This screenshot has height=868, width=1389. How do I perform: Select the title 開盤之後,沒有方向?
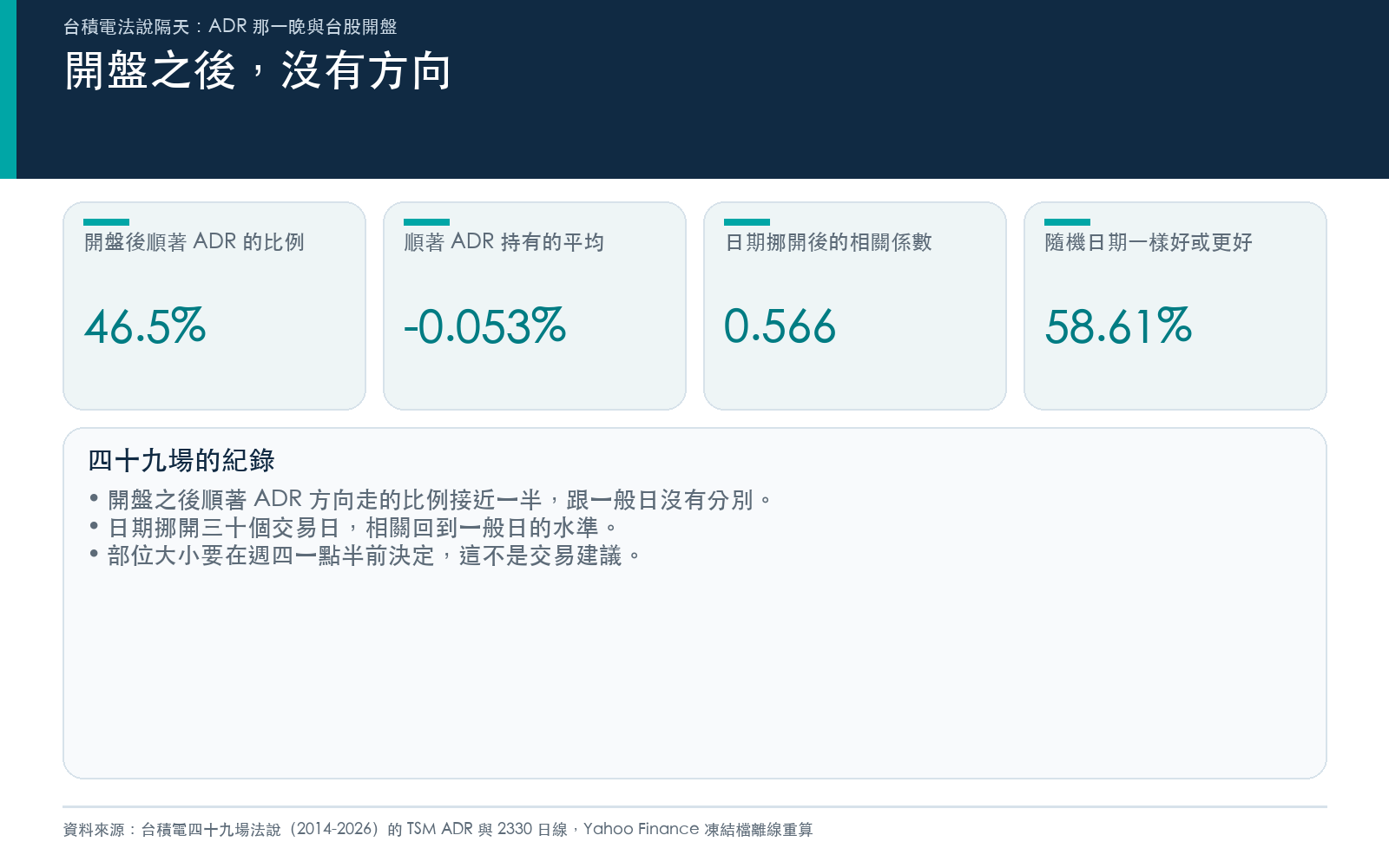(258, 71)
